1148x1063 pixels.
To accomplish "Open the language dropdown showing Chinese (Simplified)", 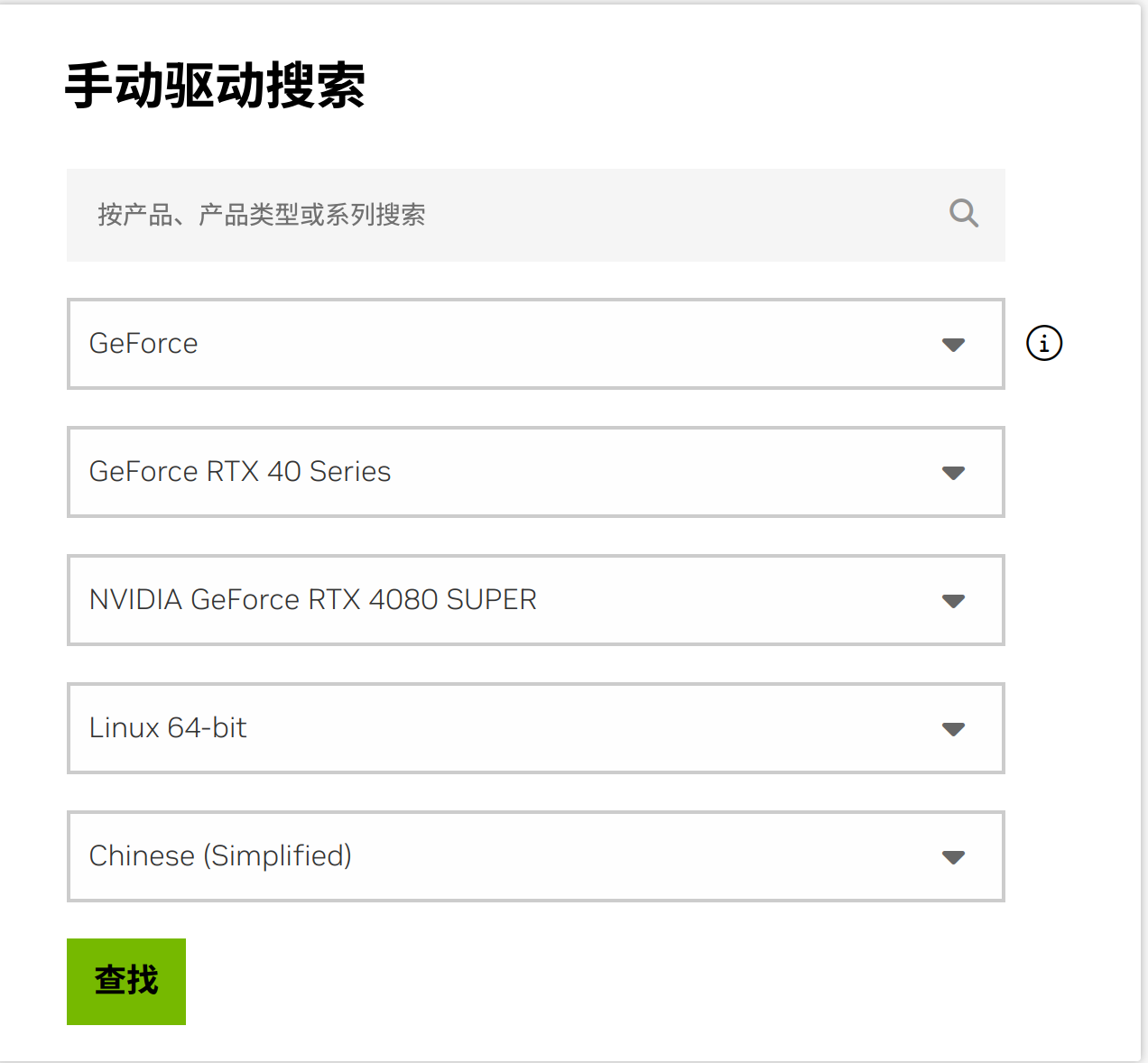I will (x=536, y=857).
